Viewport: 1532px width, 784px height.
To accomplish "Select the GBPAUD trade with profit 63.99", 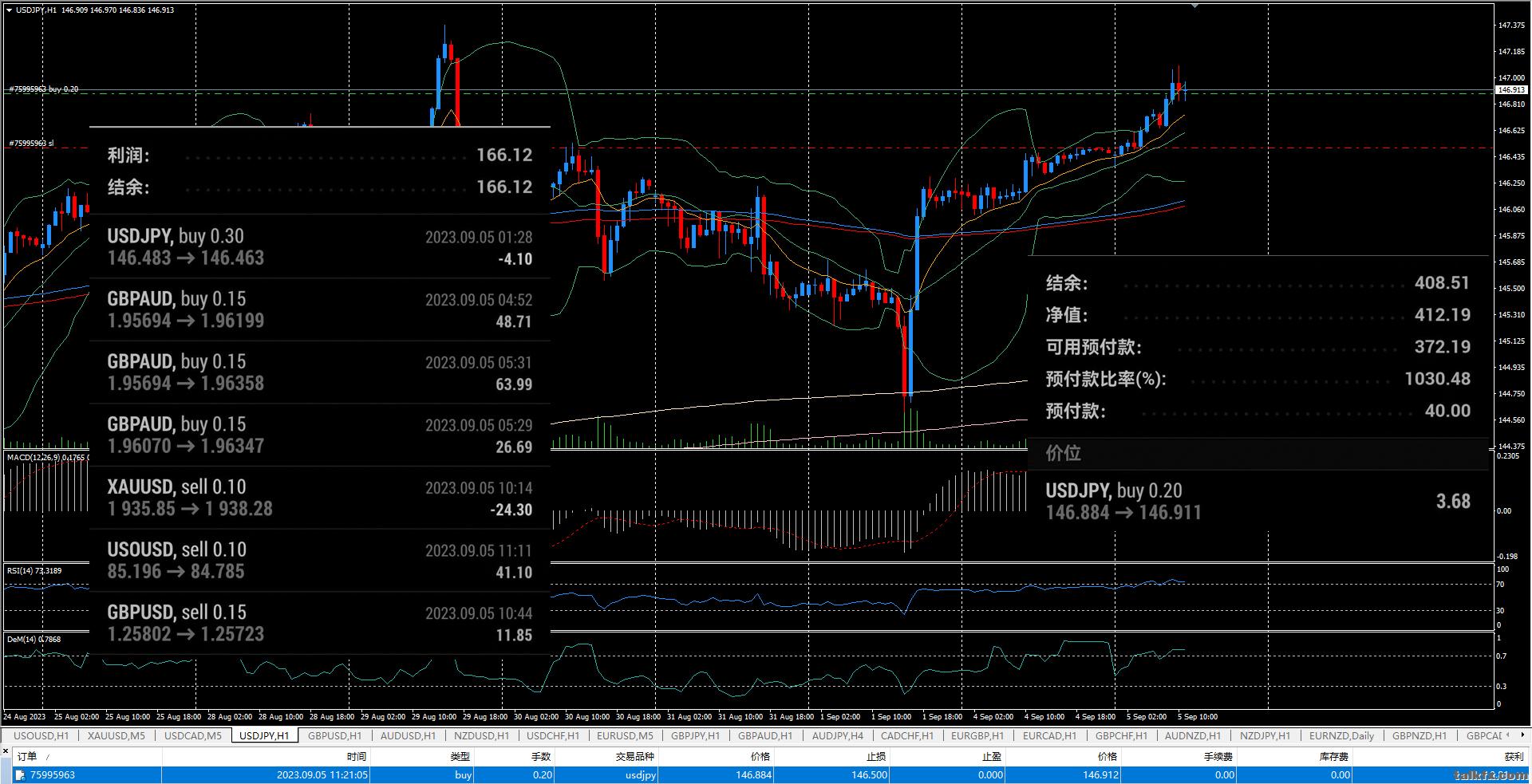I will pos(320,372).
